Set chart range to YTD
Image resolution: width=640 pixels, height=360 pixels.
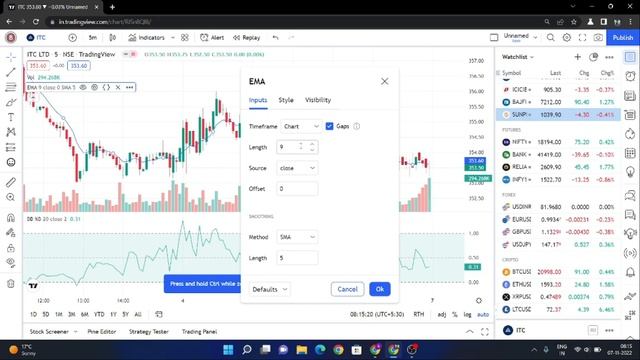click(99, 314)
